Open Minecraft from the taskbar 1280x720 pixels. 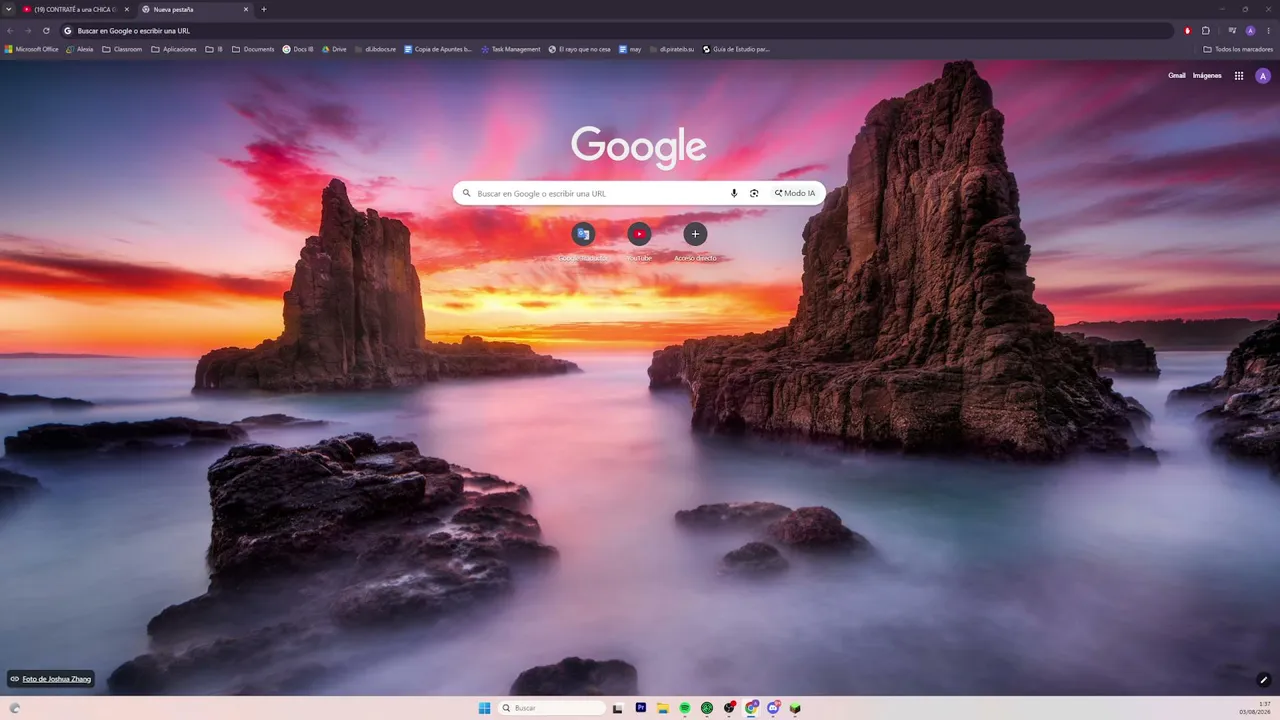(795, 708)
